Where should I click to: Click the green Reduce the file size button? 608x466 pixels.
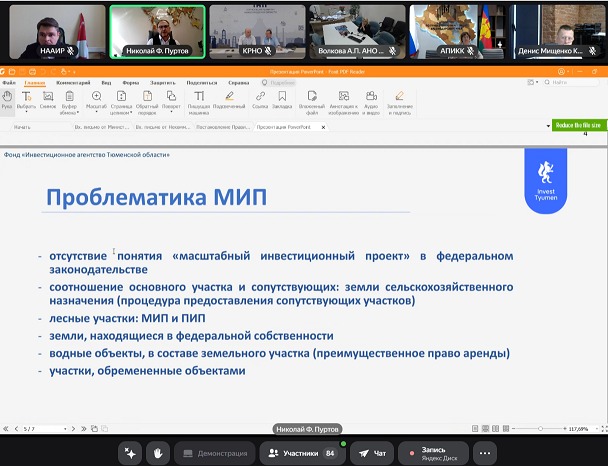(x=579, y=124)
